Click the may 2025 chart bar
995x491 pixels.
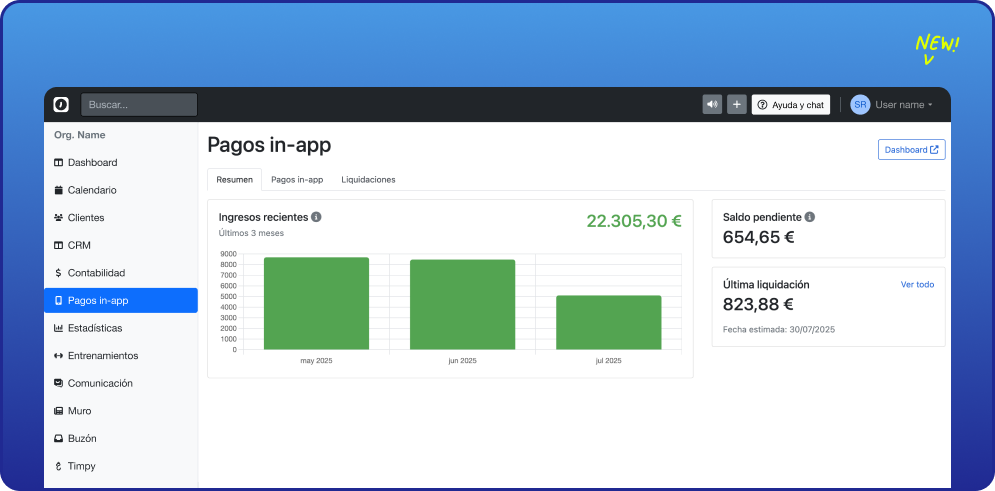click(x=316, y=303)
